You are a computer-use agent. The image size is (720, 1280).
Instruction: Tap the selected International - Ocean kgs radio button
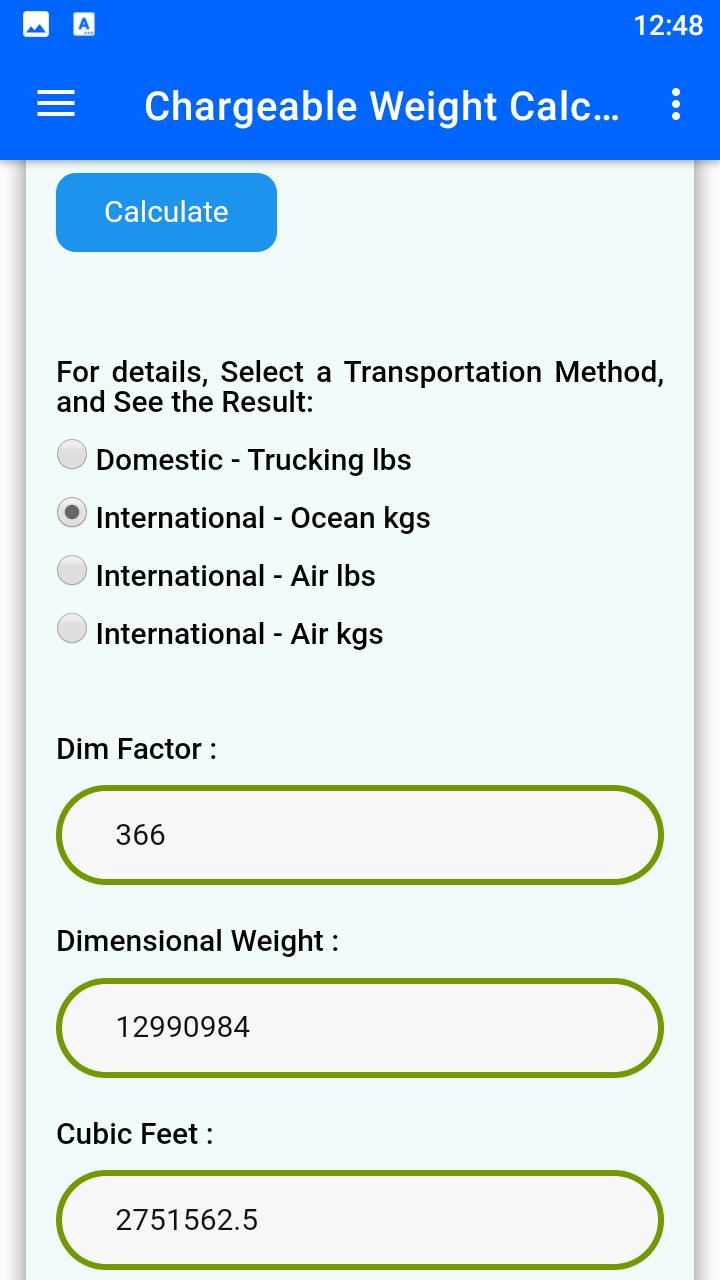click(71, 512)
